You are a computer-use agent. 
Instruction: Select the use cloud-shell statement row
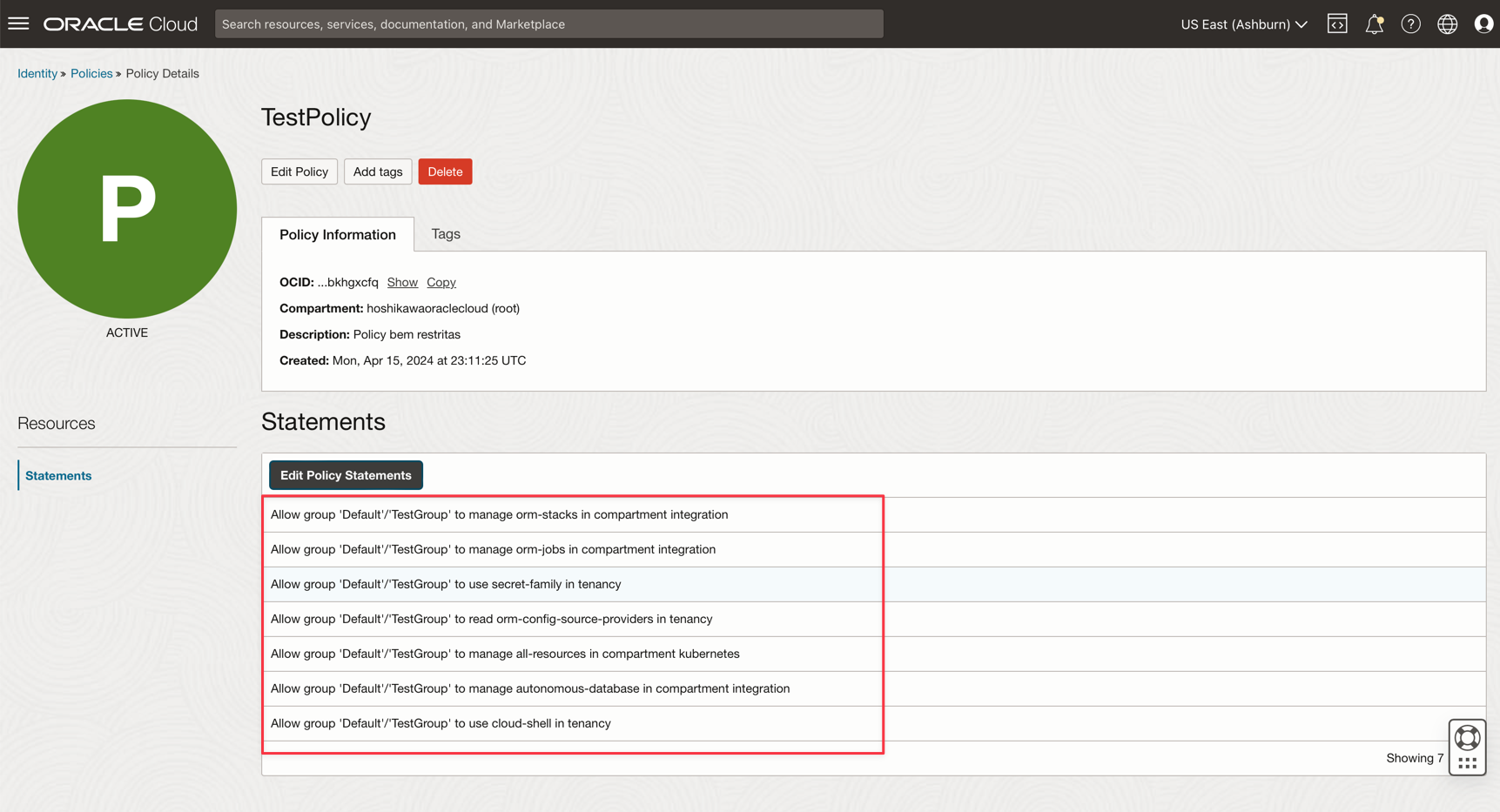pyautogui.click(x=873, y=723)
